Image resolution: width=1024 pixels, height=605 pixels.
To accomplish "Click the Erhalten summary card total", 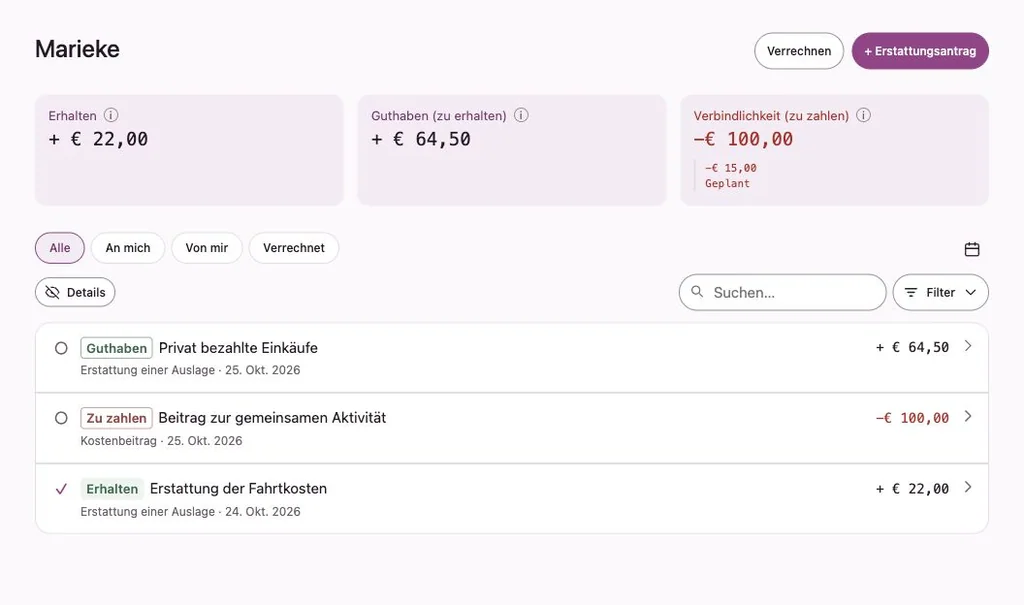I will 98,139.
